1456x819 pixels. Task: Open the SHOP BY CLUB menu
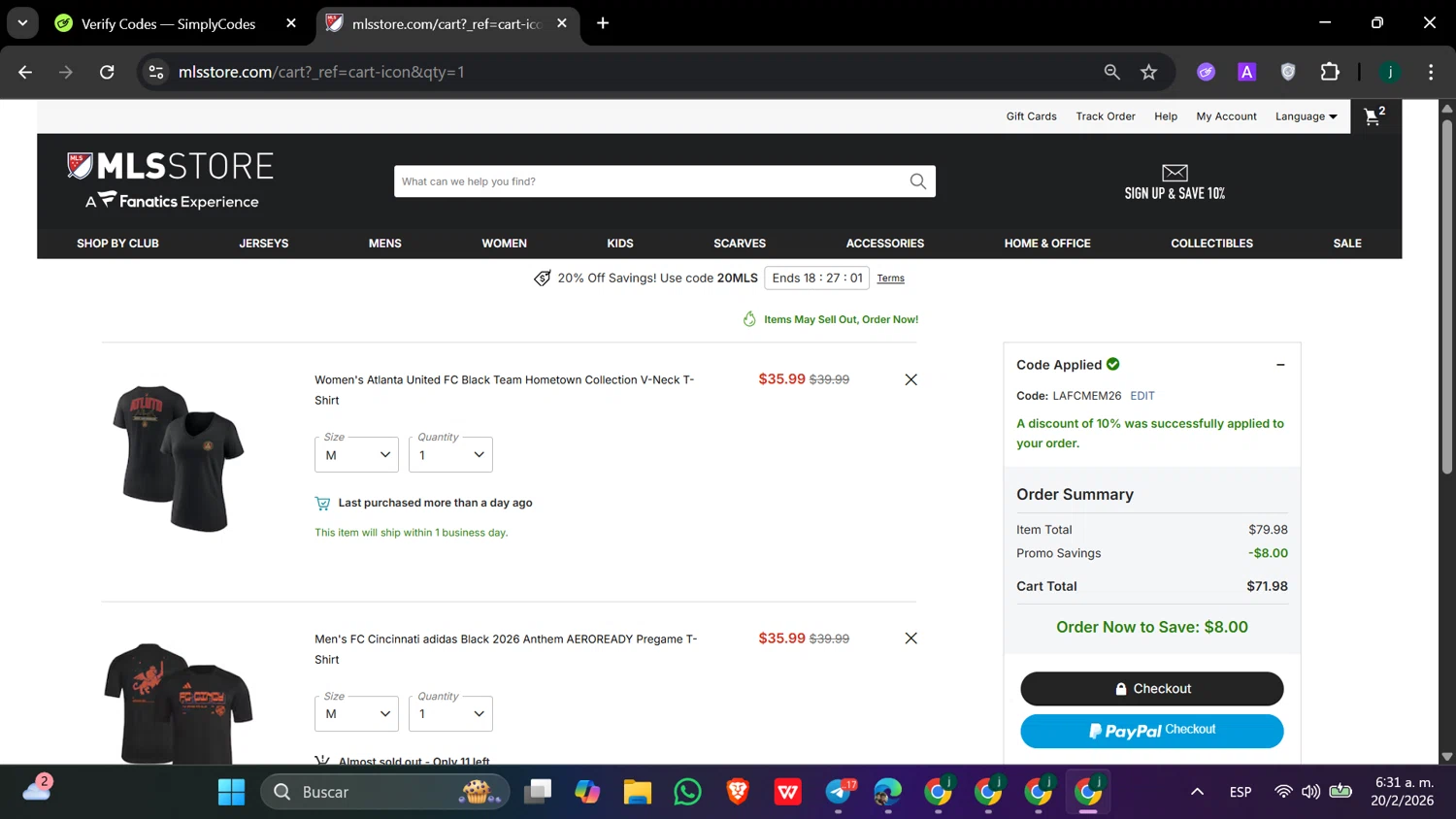[x=117, y=244]
